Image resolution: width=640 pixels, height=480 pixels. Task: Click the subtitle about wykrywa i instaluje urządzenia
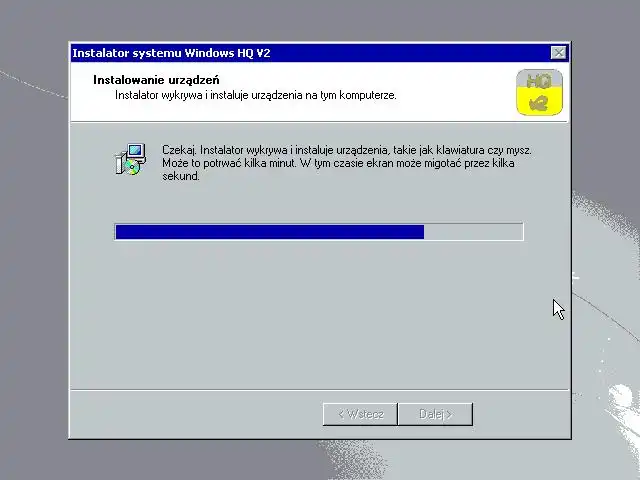(256, 96)
